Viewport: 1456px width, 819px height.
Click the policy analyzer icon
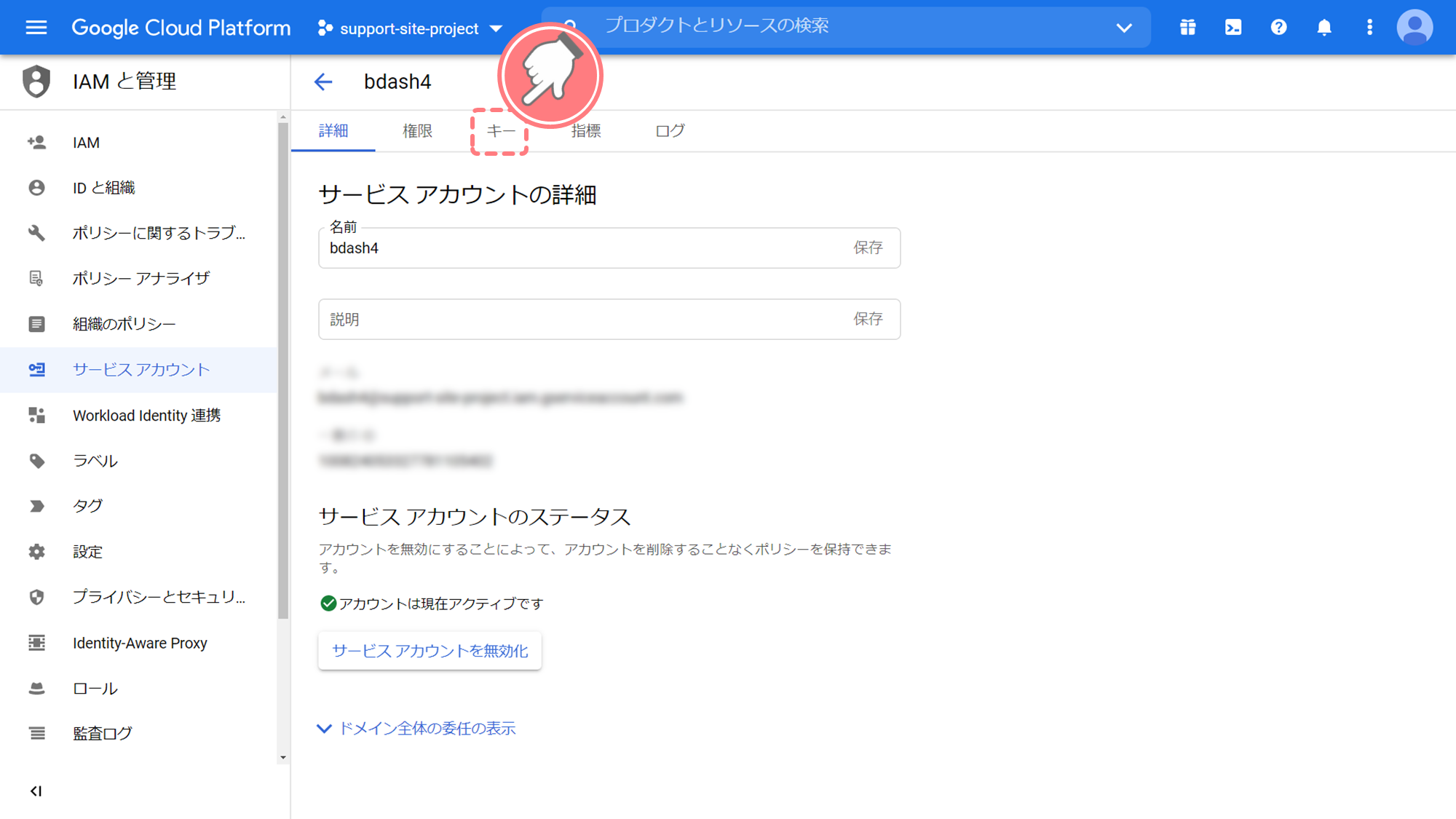coord(36,278)
